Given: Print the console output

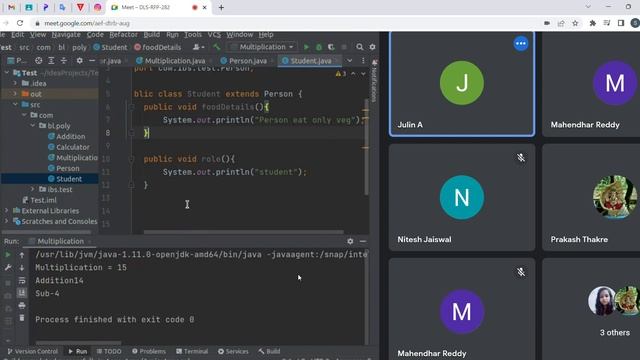Looking at the screenshot, I should (x=22, y=305).
